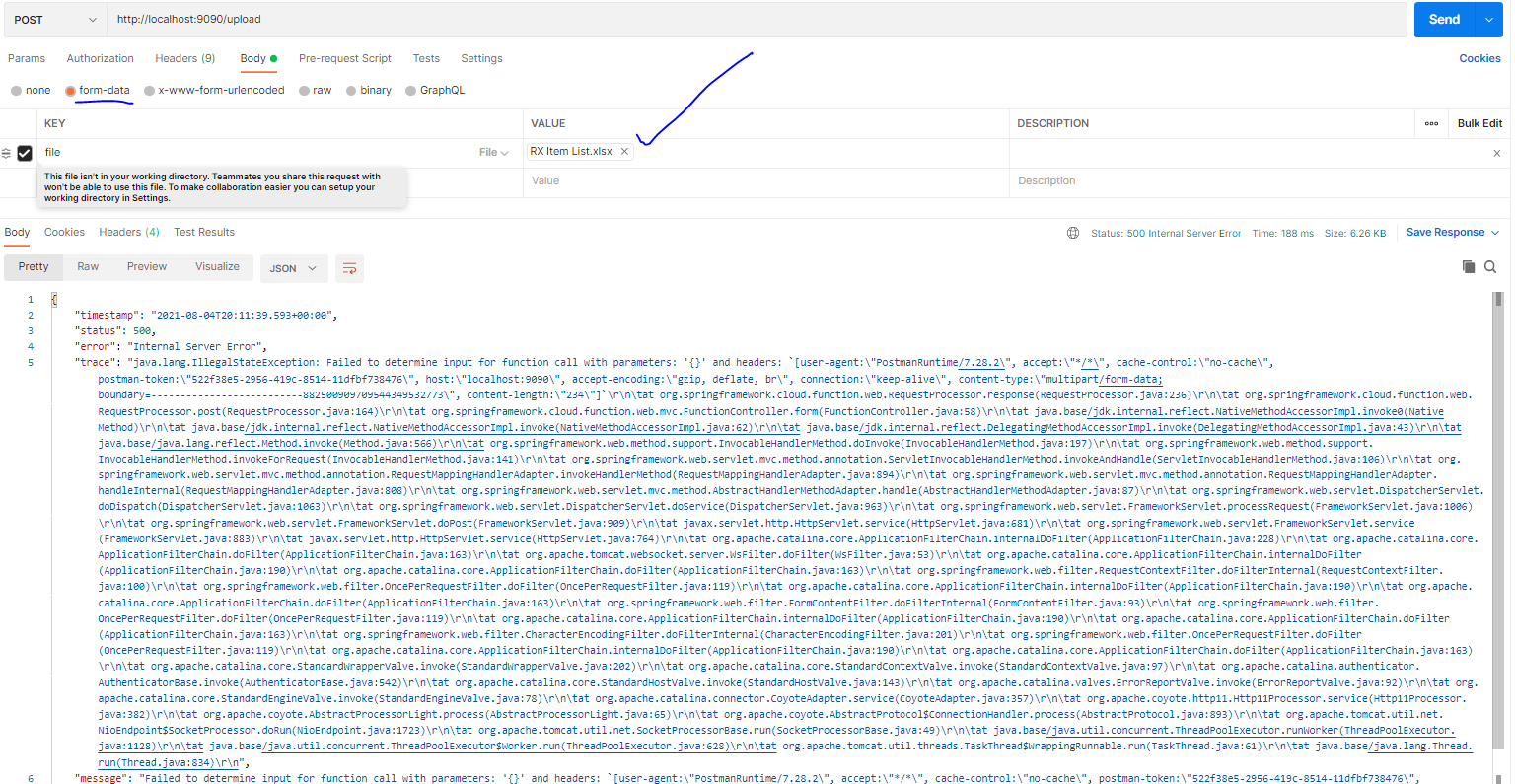Copy response body with the copy icon
The image size is (1515, 784).
coord(1469,267)
